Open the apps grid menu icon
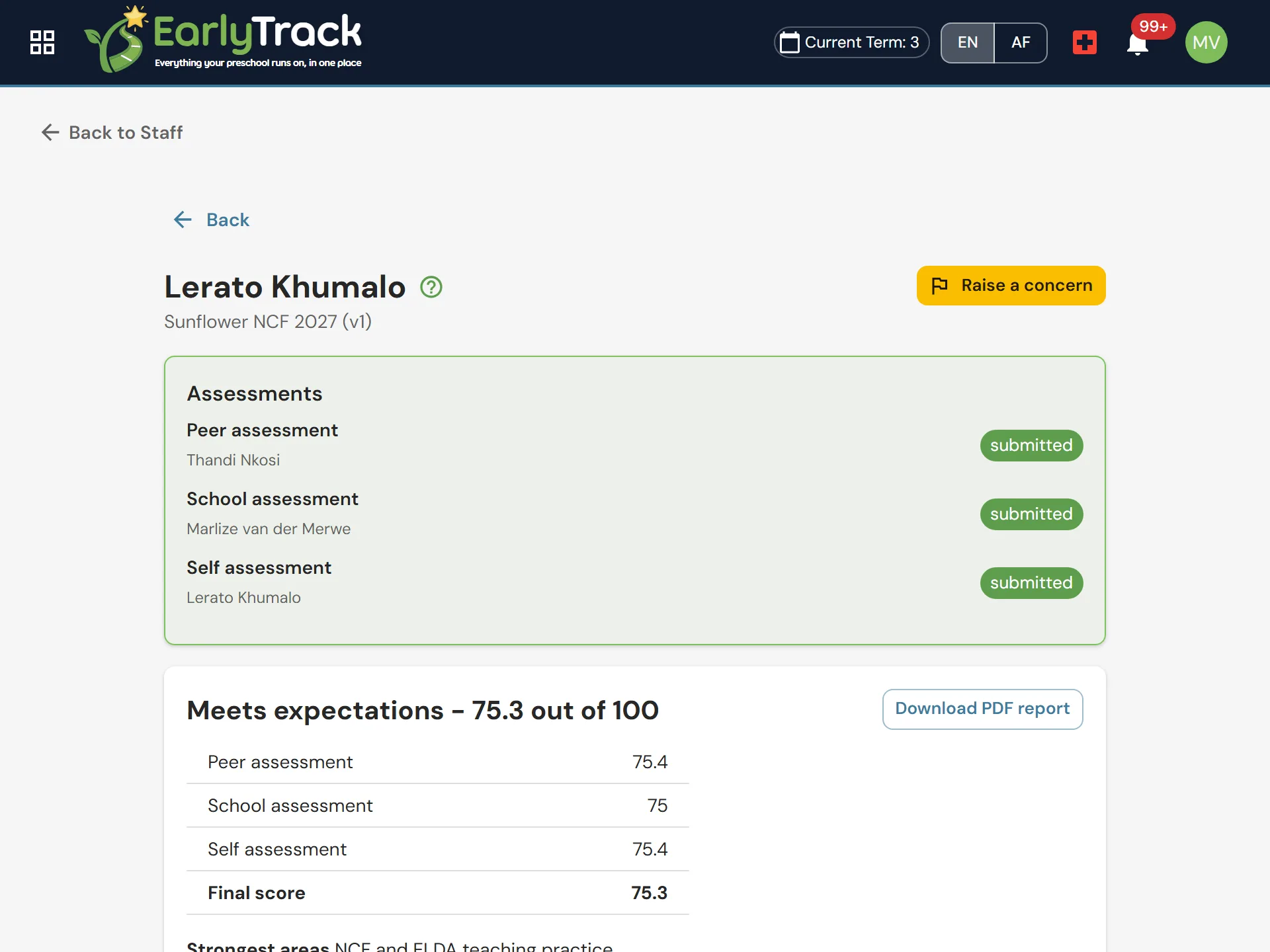Screen dimensions: 1270x952 pyautogui.click(x=42, y=42)
